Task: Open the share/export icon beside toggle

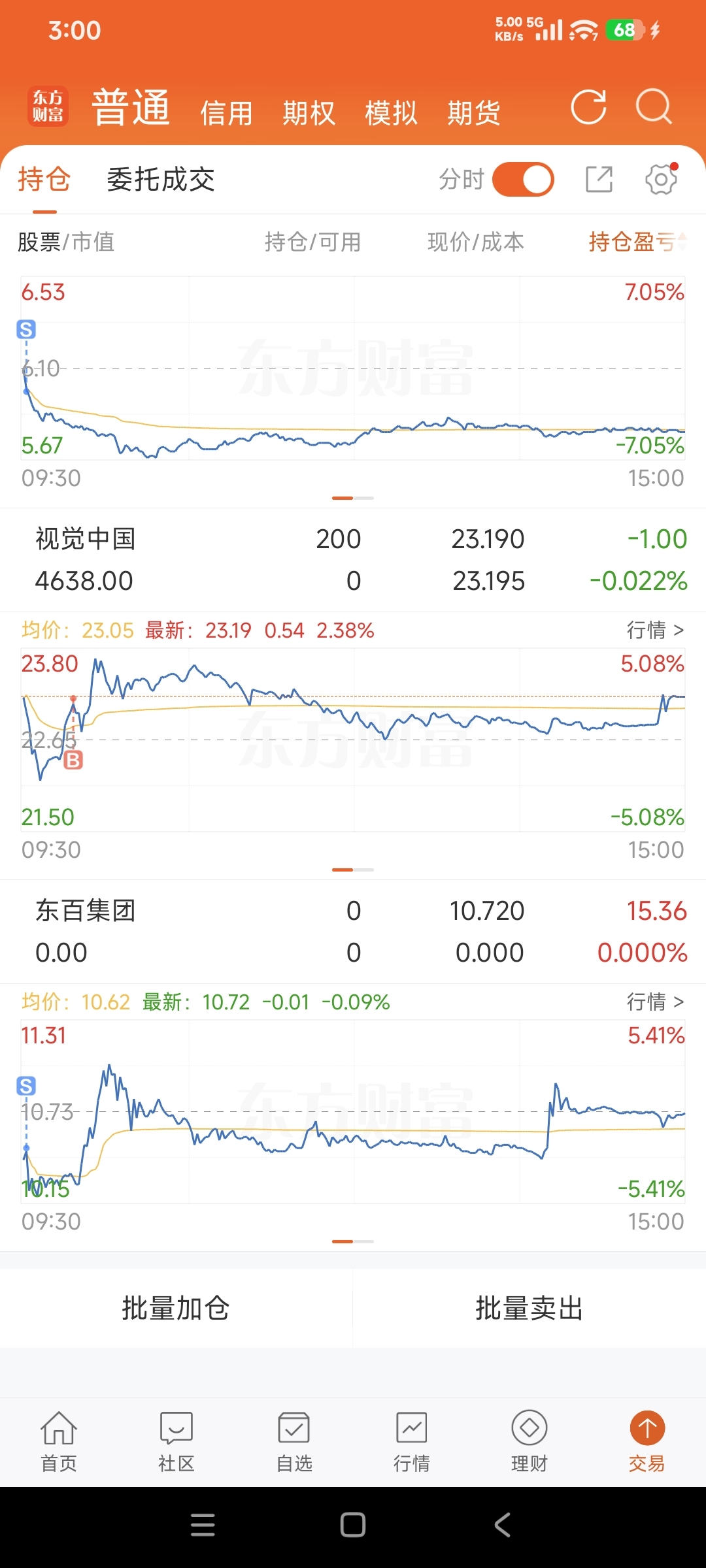Action: click(x=599, y=179)
